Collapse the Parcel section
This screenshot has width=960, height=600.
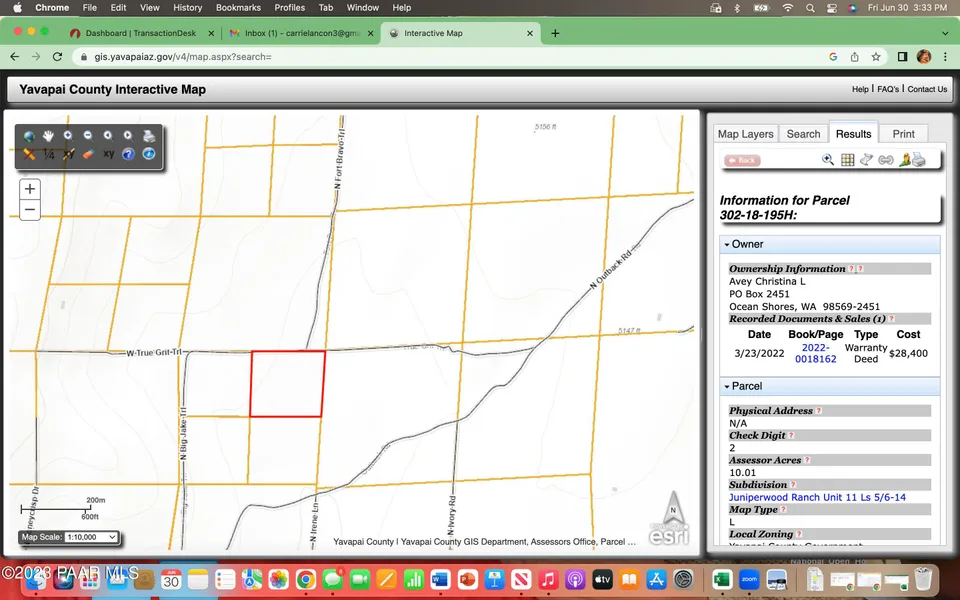point(726,386)
